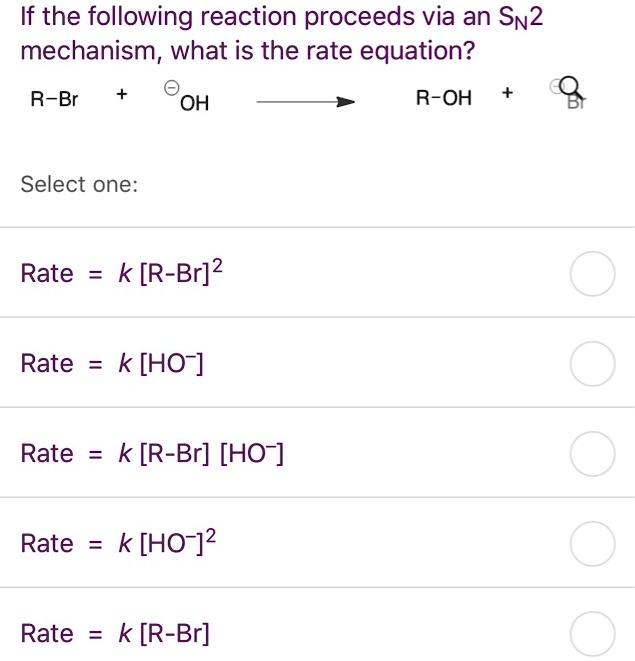Pick the radio button for Rate = k[R-Br][HO⁻]
This screenshot has width=635, height=661.
tap(592, 454)
